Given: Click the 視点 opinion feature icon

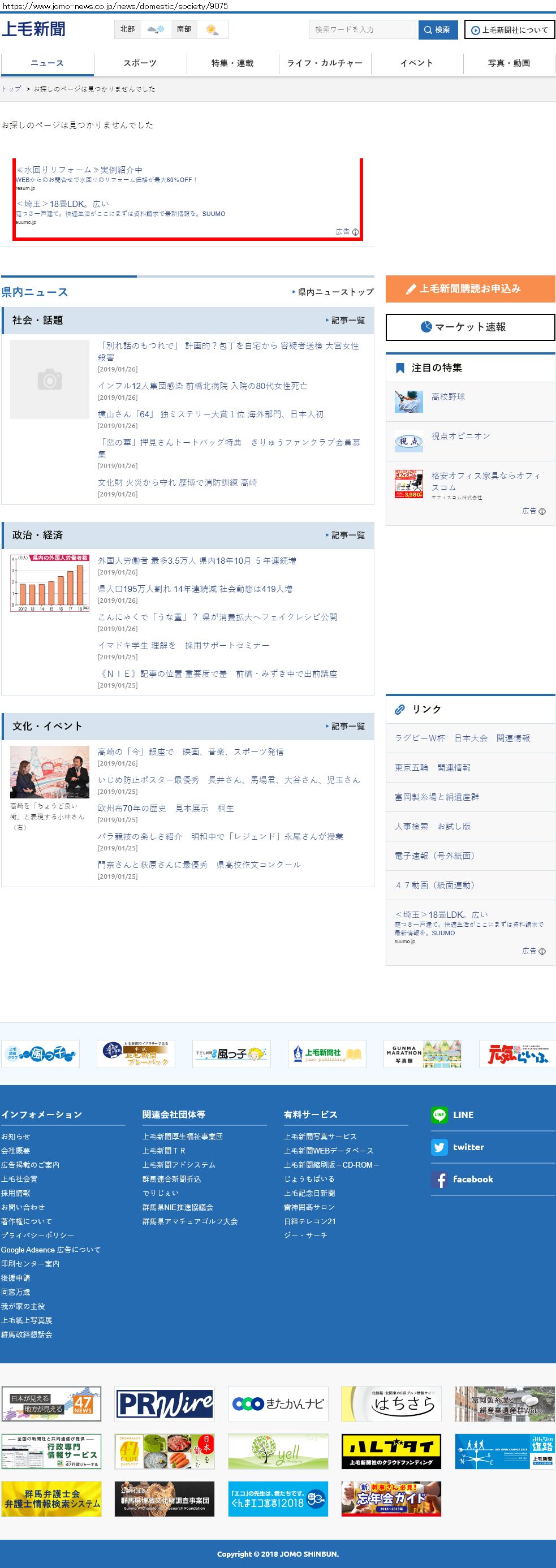Looking at the screenshot, I should tap(408, 440).
